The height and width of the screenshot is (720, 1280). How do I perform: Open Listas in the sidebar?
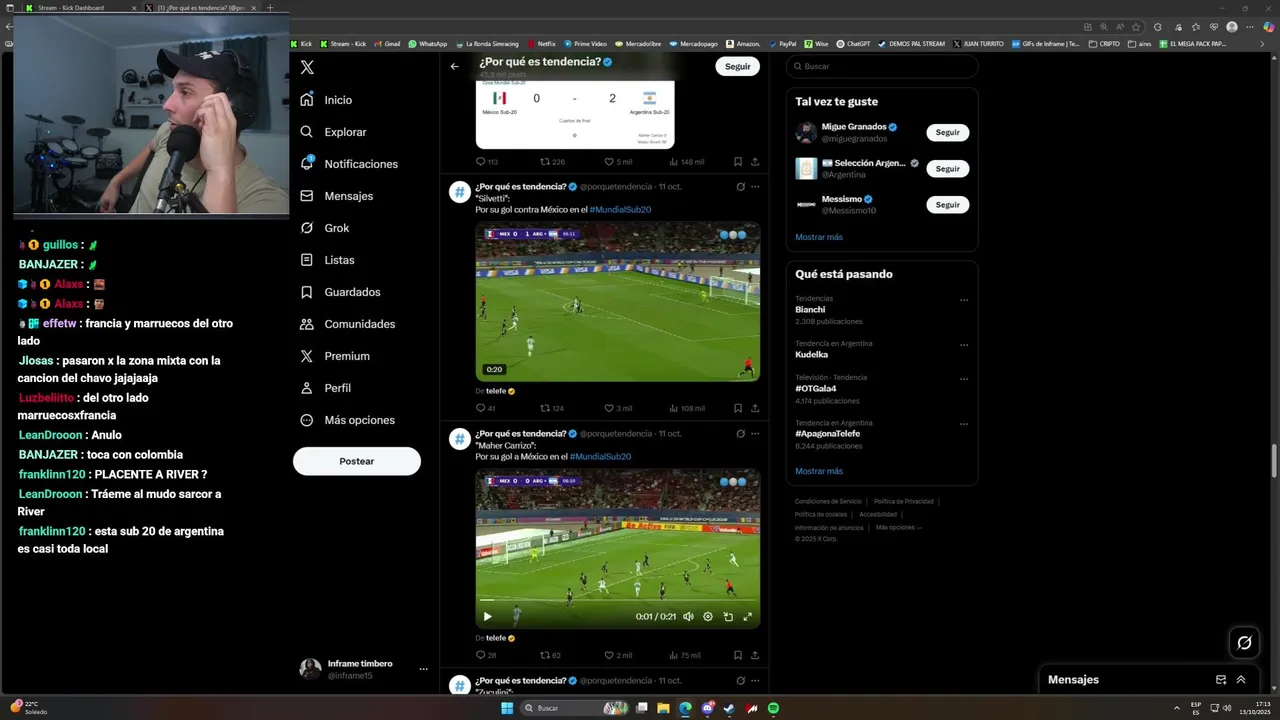pyautogui.click(x=327, y=260)
